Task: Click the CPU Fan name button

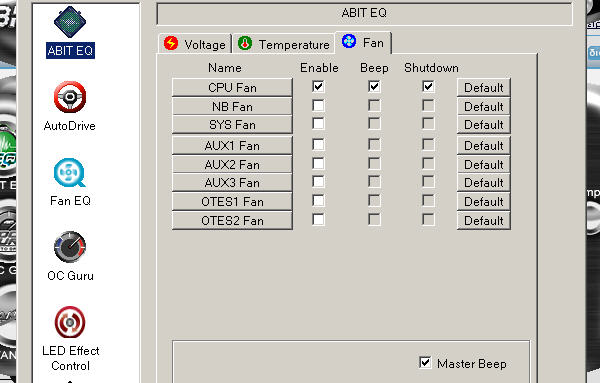Action: (232, 87)
